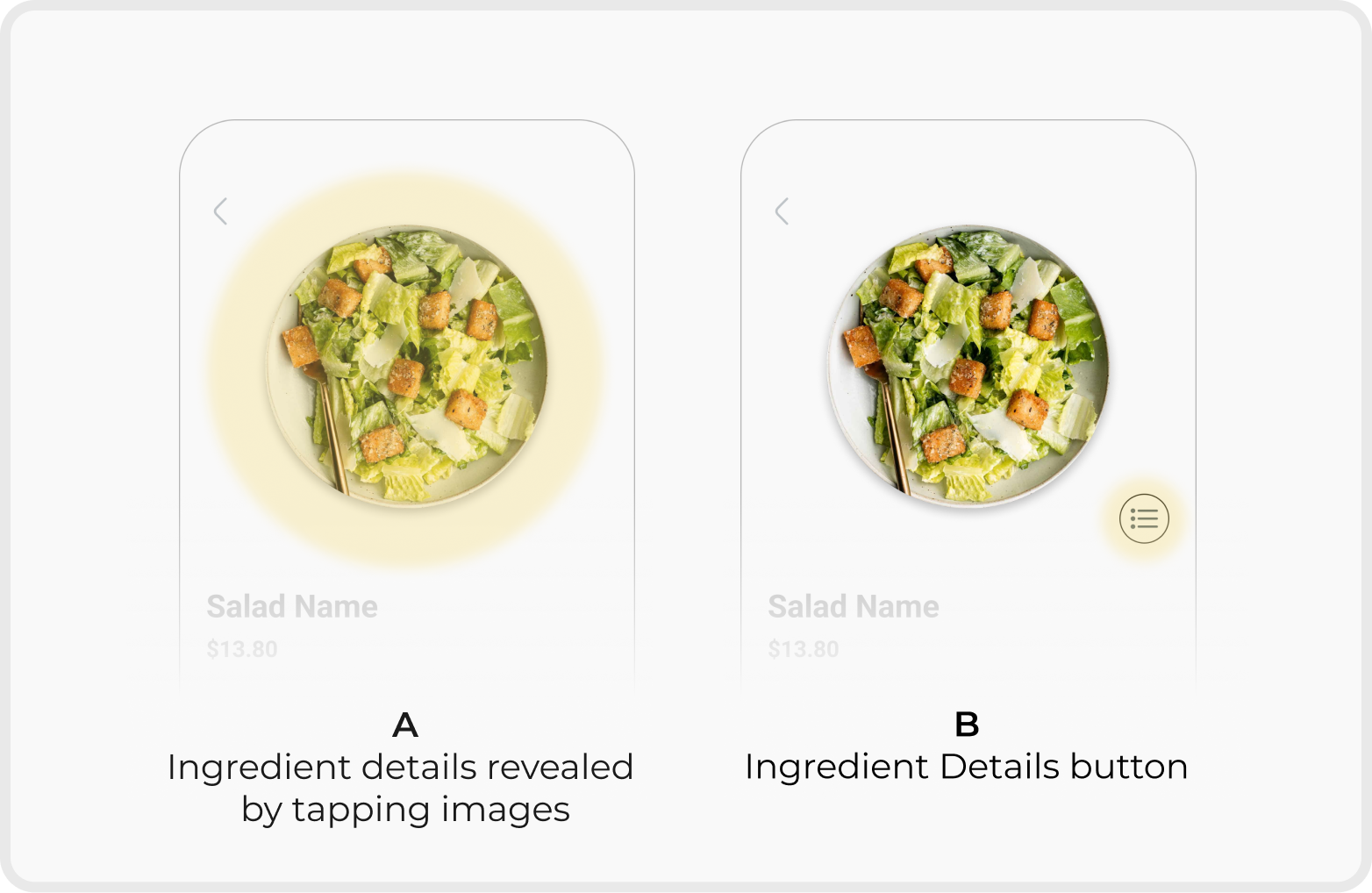Click the bottom-most crouton in salad B
Screen dimensions: 1372x893
pos(943,443)
